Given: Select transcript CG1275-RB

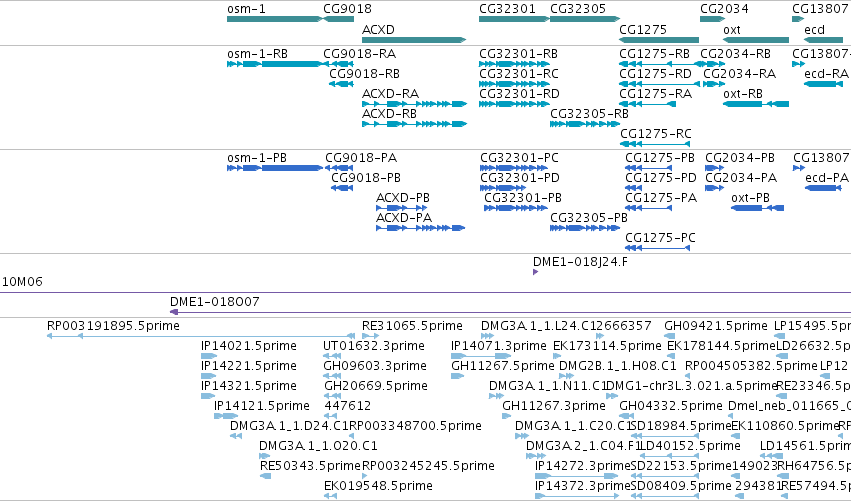Looking at the screenshot, I should point(659,64).
